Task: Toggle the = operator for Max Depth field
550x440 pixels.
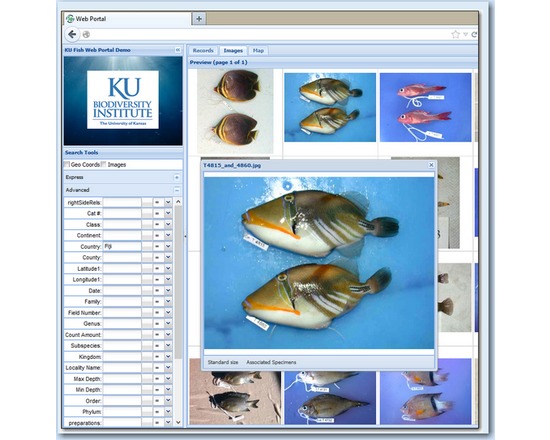Action: point(157,379)
